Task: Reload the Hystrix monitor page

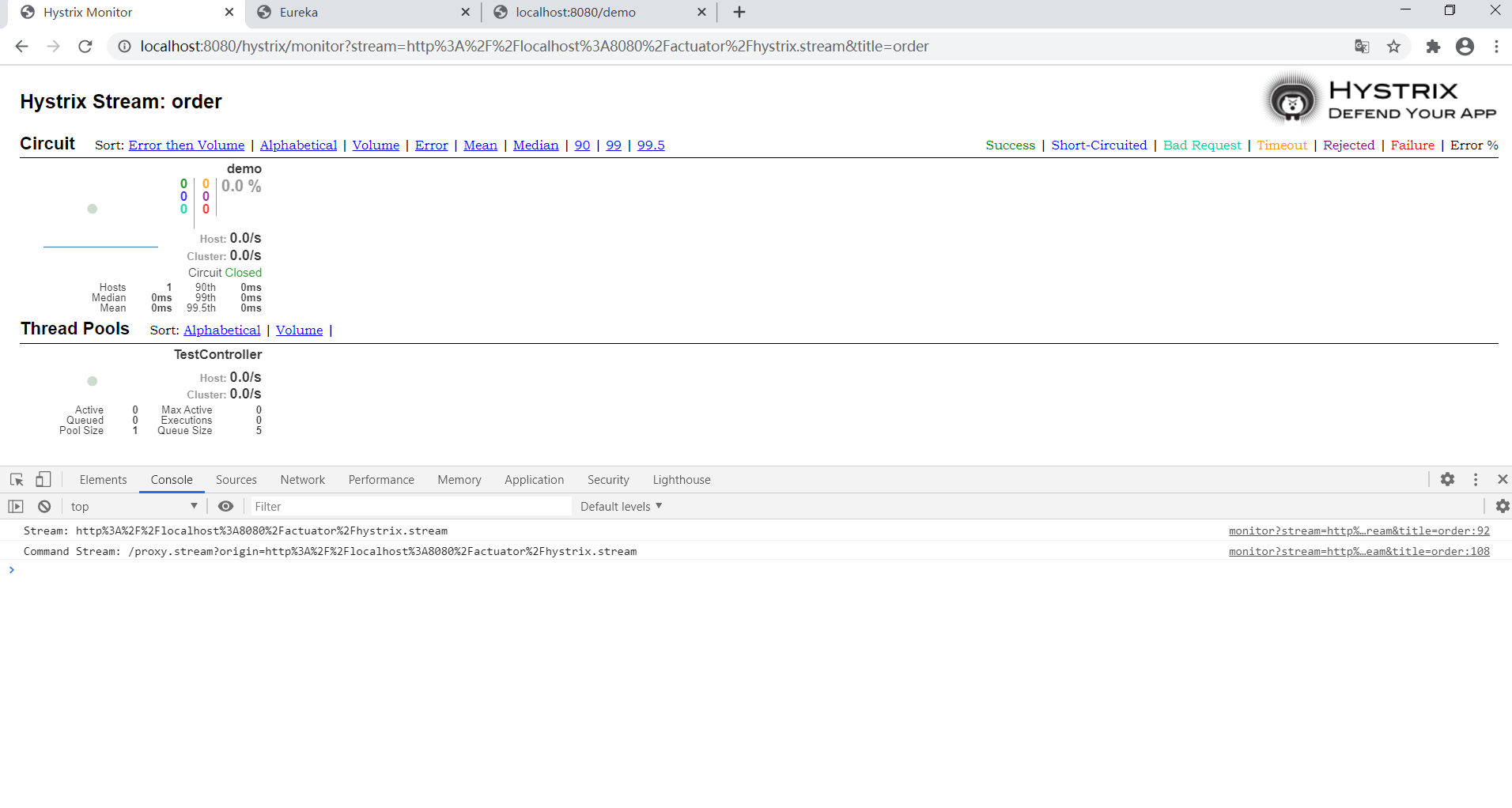Action: 85,47
